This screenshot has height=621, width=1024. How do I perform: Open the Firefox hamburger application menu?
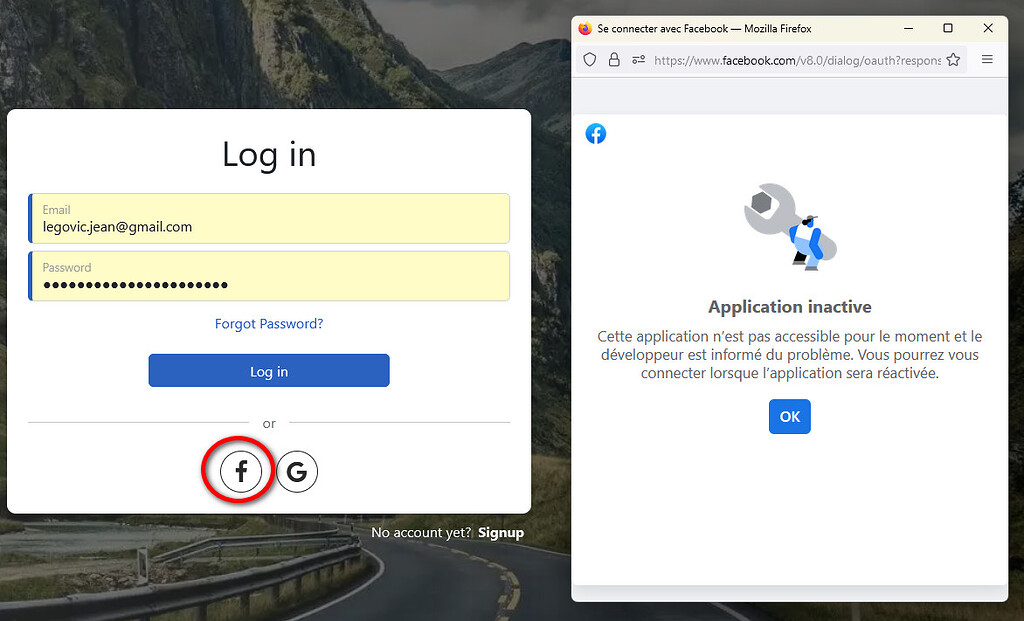point(987,60)
